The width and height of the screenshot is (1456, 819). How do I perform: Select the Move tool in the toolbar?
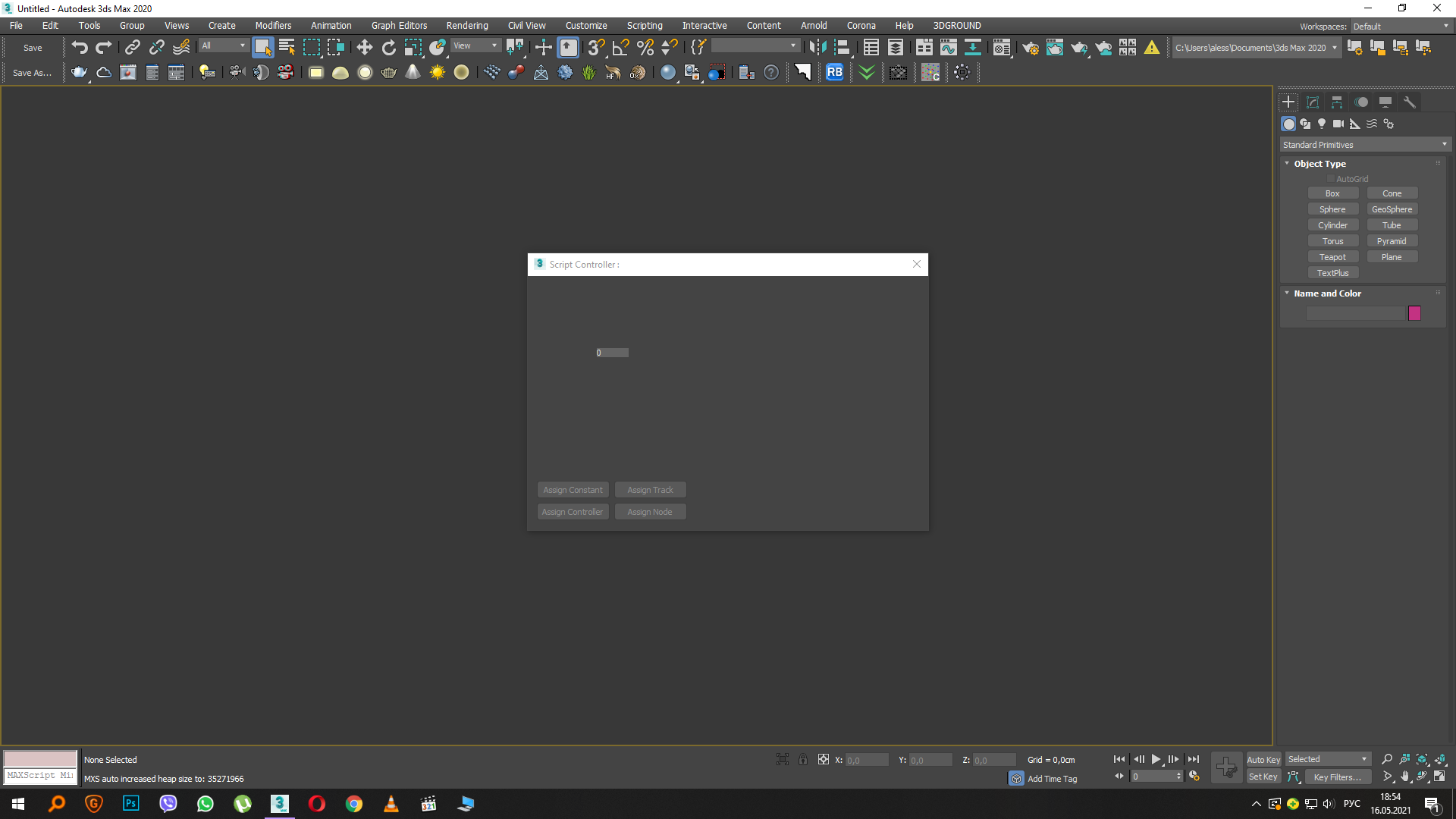pos(364,47)
